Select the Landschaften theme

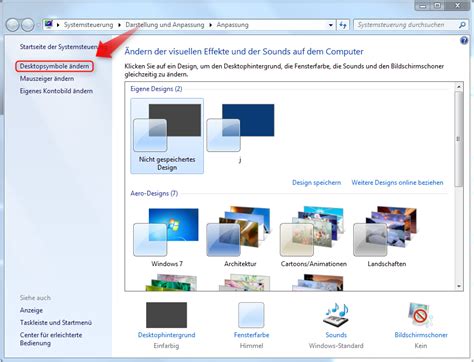387,237
